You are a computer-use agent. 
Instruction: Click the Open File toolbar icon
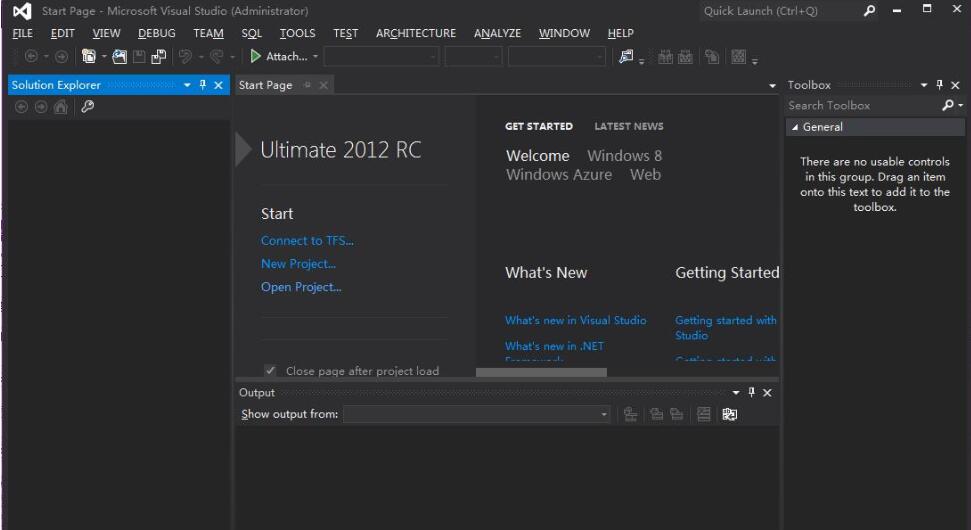[x=120, y=57]
